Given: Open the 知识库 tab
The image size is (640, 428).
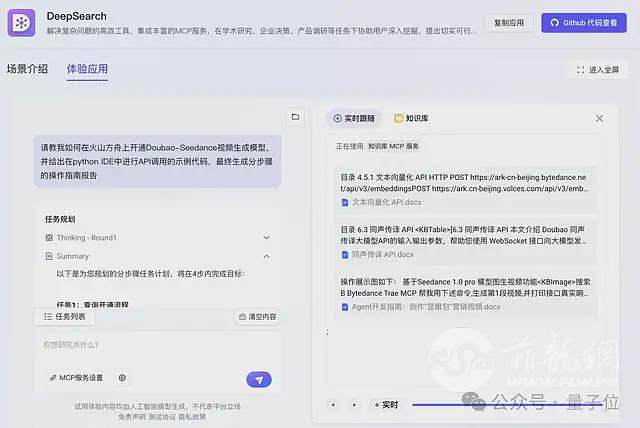Looking at the screenshot, I should coord(411,118).
